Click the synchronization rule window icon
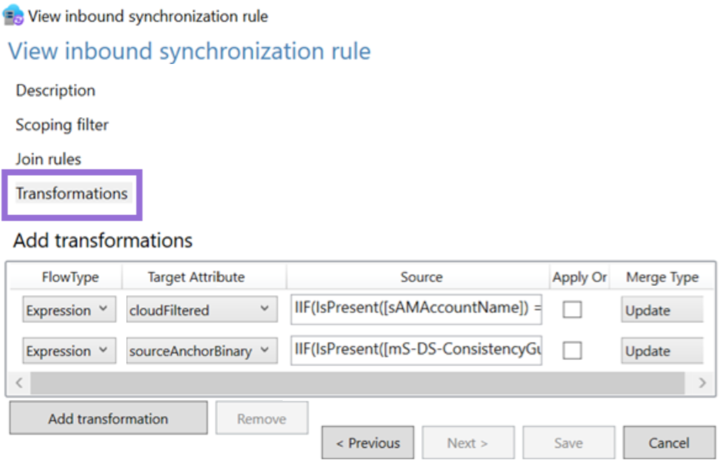 pyautogui.click(x=14, y=16)
